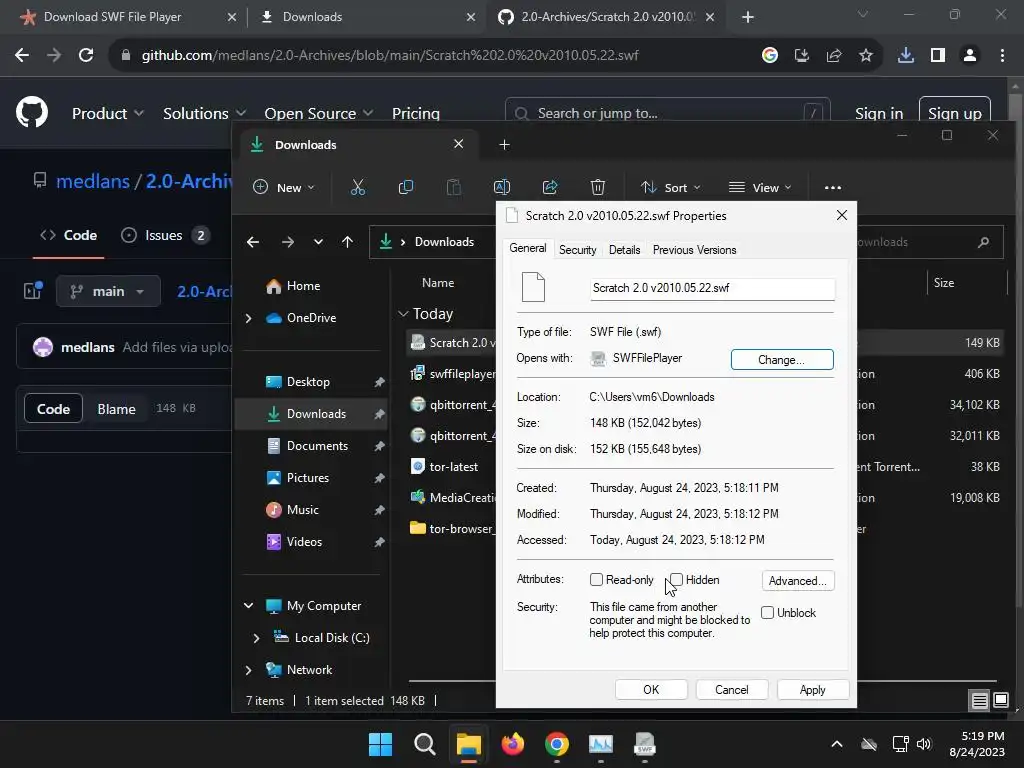Go back in Chrome browser
Image resolution: width=1024 pixels, height=768 pixels.
tap(22, 55)
